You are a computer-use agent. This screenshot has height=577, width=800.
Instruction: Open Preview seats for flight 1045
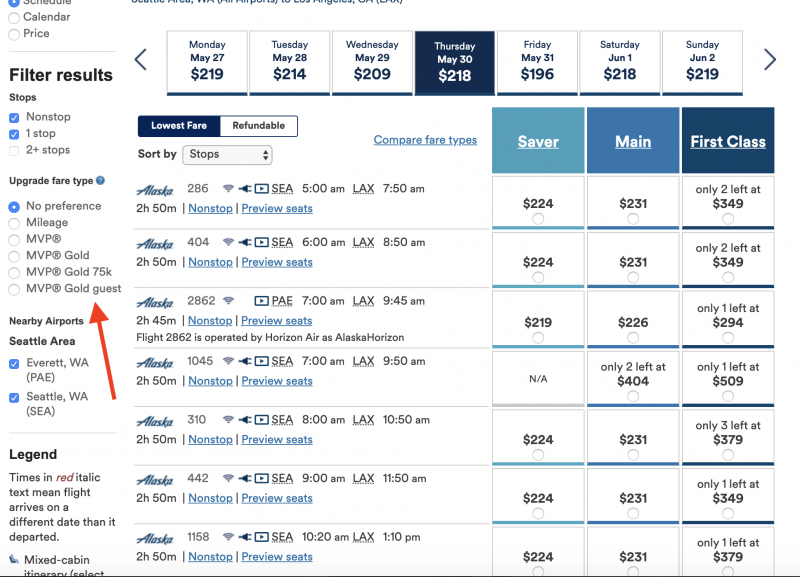click(x=277, y=381)
